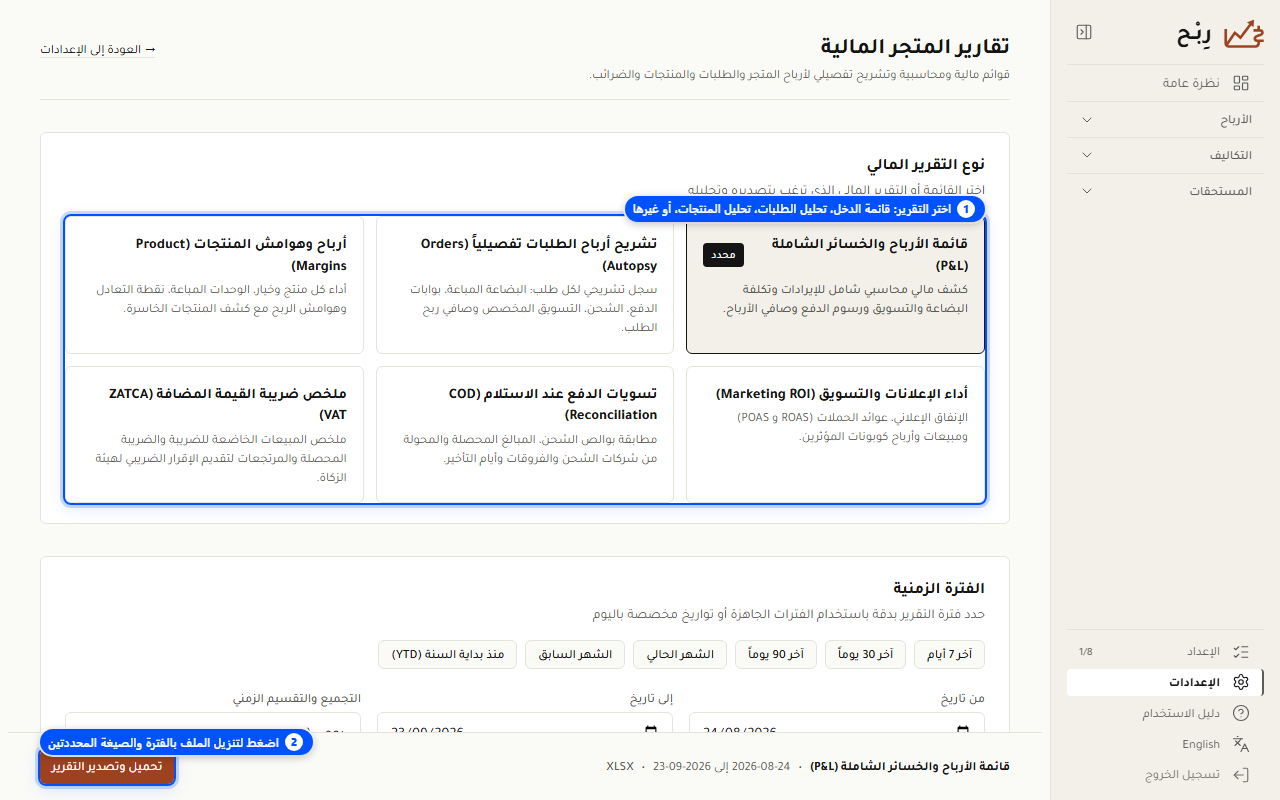Click the الإعداد setup progress item
The width and height of the screenshot is (1280, 800).
point(1165,651)
